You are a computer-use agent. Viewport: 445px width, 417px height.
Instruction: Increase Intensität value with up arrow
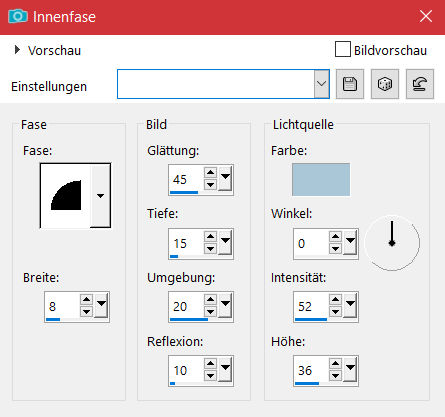tap(335, 299)
